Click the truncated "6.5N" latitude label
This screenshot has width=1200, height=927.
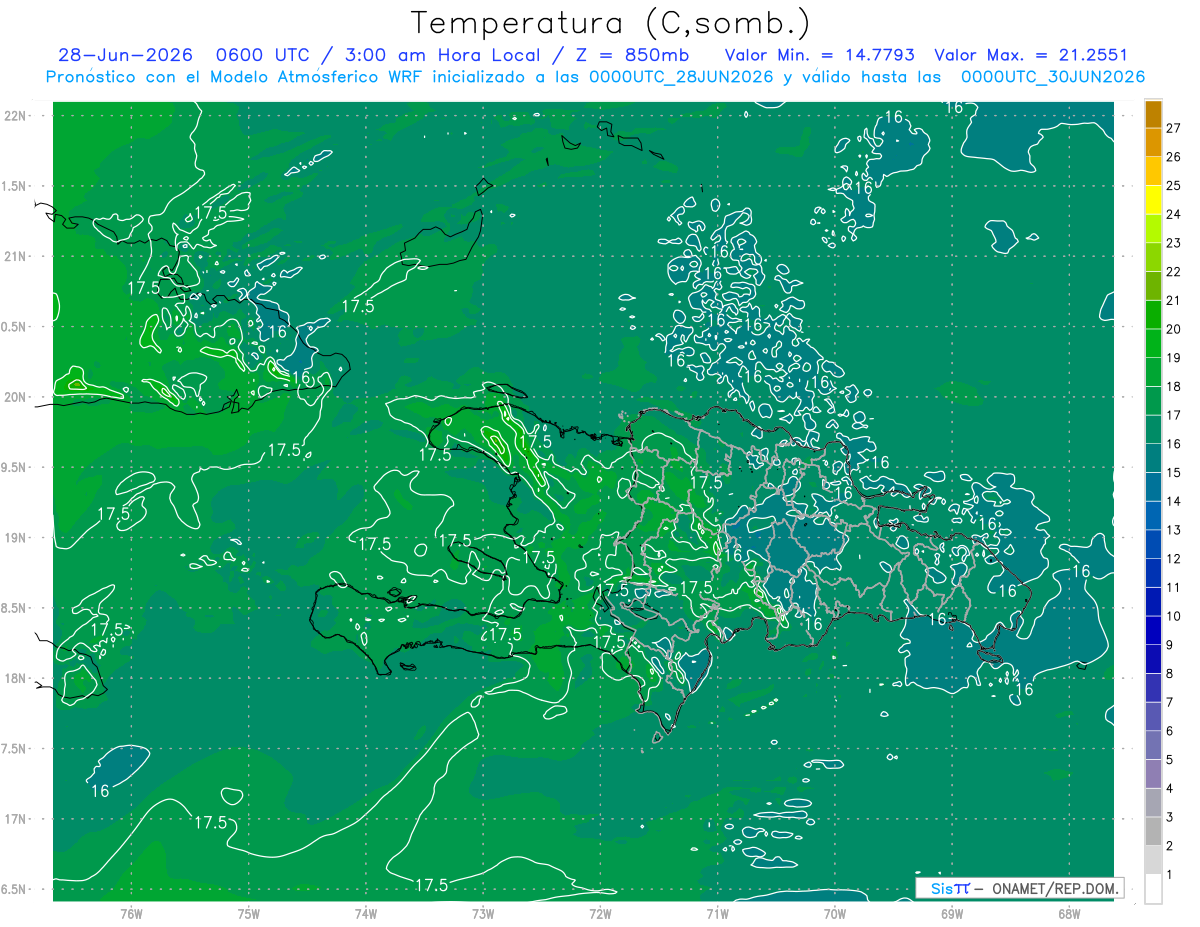pyautogui.click(x=15, y=889)
